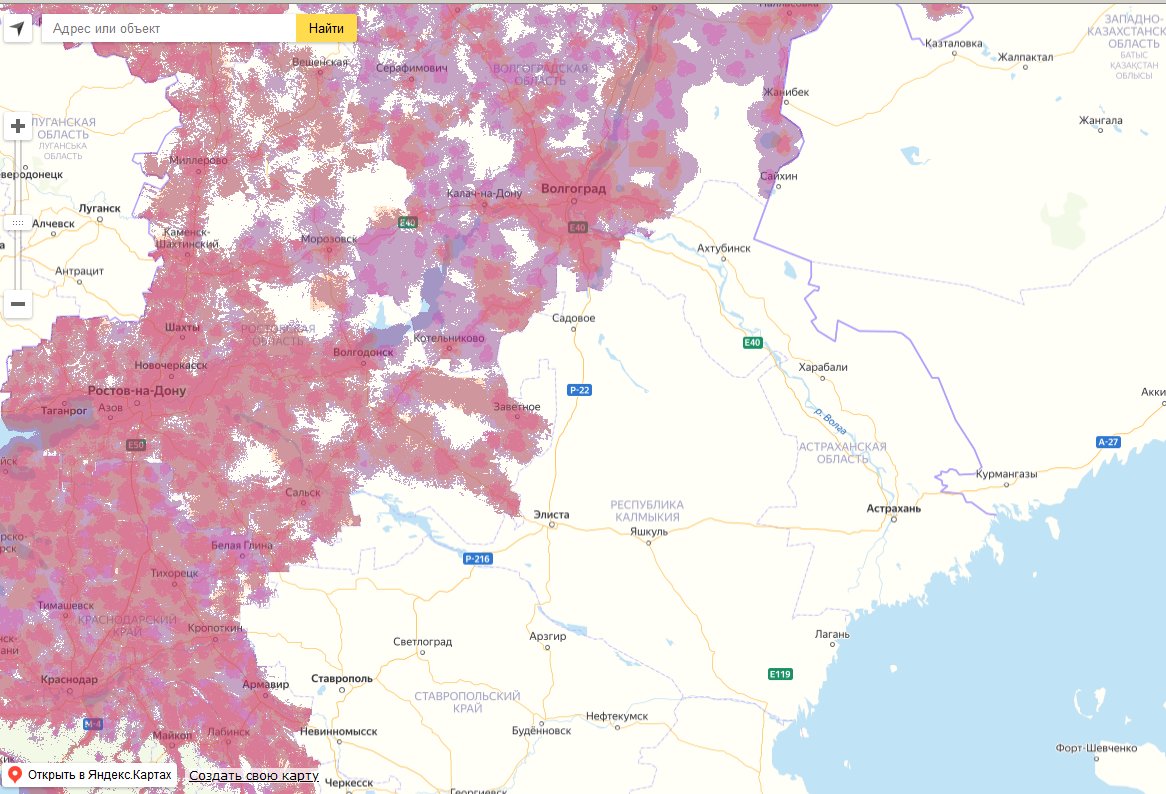The width and height of the screenshot is (1166, 794).
Task: Click the Курмангазы label
Action: 1006,474
